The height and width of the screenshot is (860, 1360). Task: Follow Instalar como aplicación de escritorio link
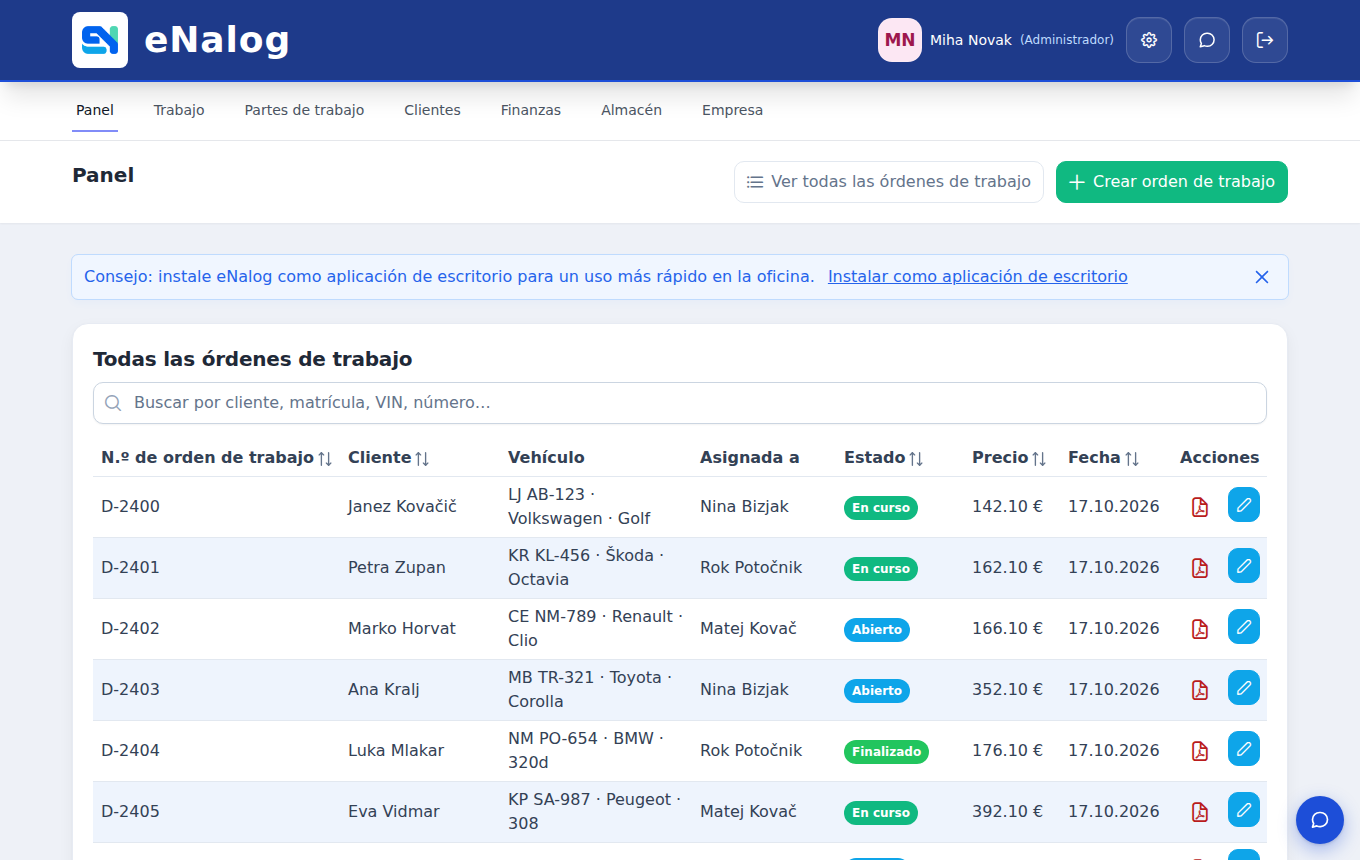[x=978, y=277]
